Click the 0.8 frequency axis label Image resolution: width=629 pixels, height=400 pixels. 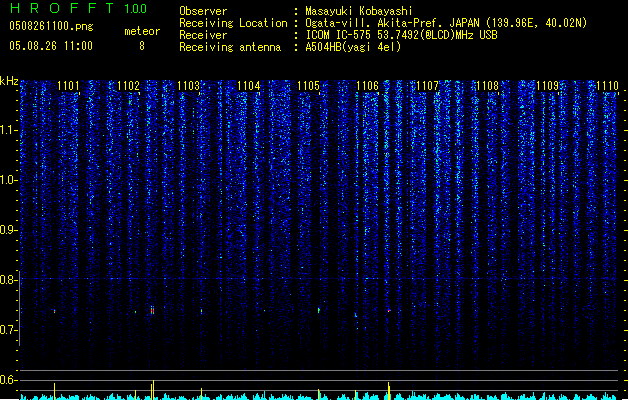pos(8,280)
